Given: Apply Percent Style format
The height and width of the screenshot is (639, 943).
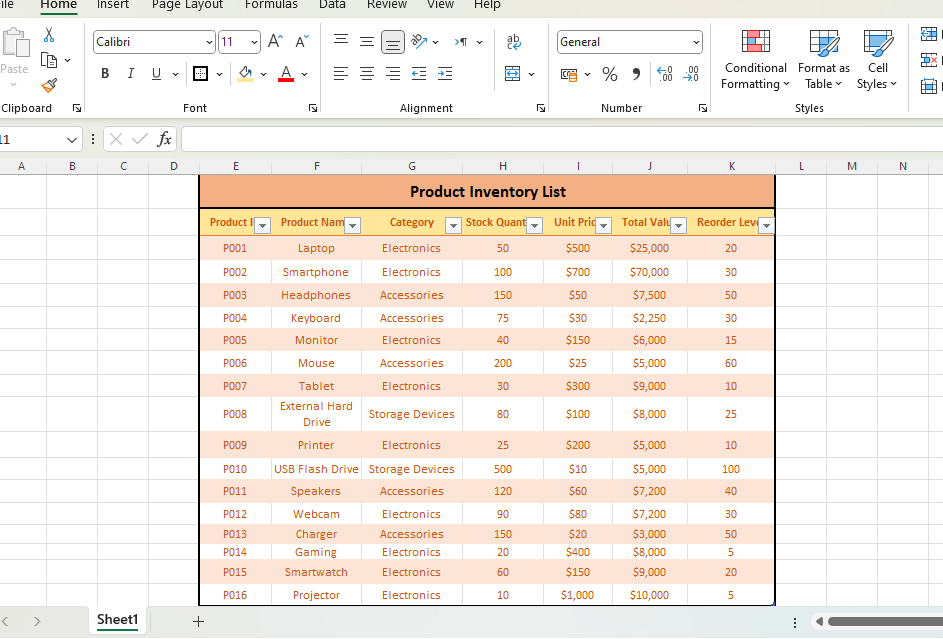Looking at the screenshot, I should coord(610,74).
